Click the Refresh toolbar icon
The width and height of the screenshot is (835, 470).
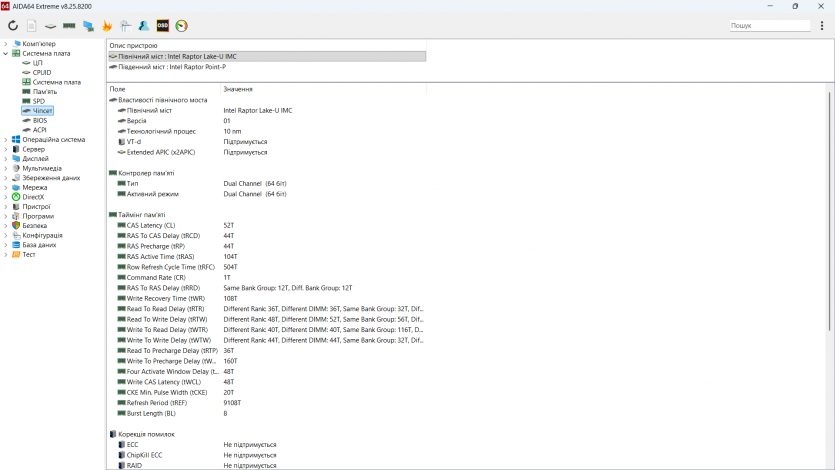(13, 25)
